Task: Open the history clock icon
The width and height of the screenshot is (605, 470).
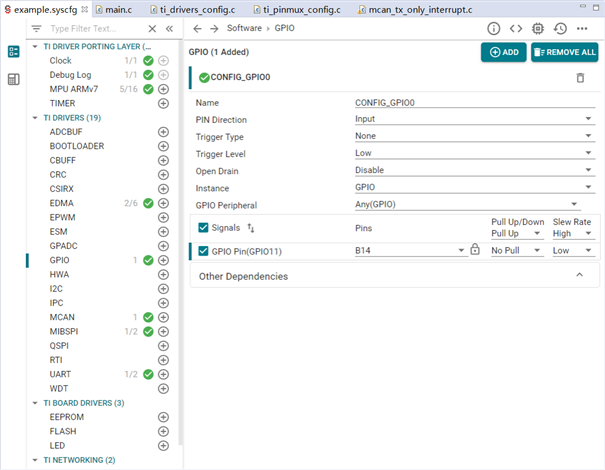Action: tap(560, 29)
